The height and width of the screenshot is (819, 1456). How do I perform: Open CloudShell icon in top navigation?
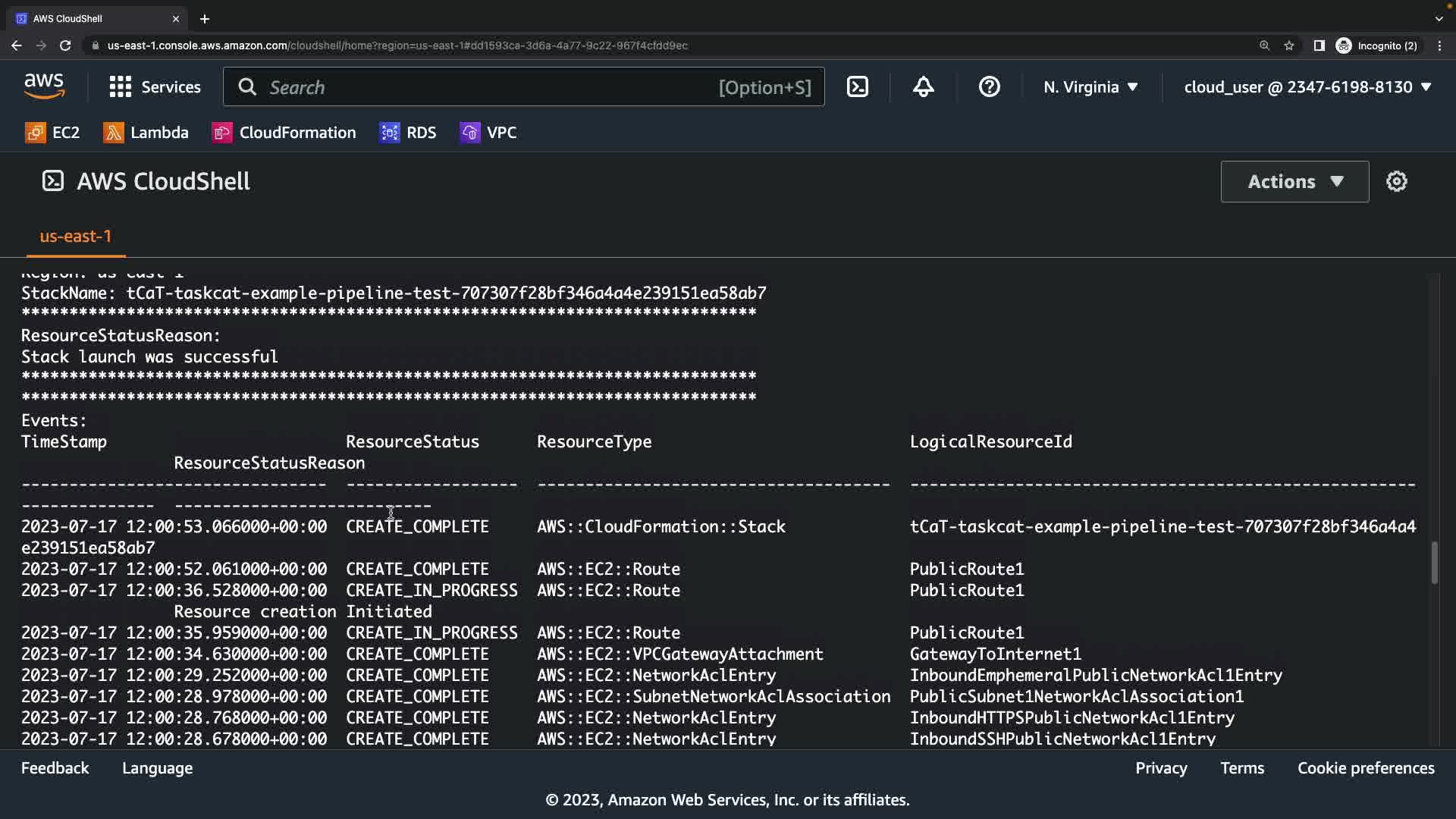(x=857, y=87)
